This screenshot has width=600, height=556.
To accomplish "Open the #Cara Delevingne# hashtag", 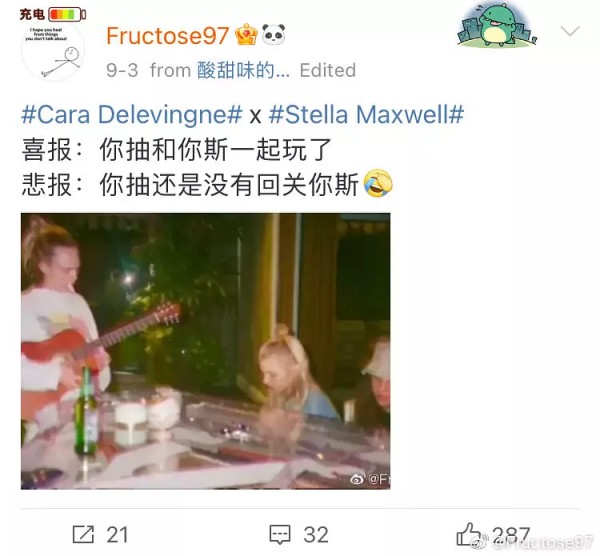I will 132,114.
